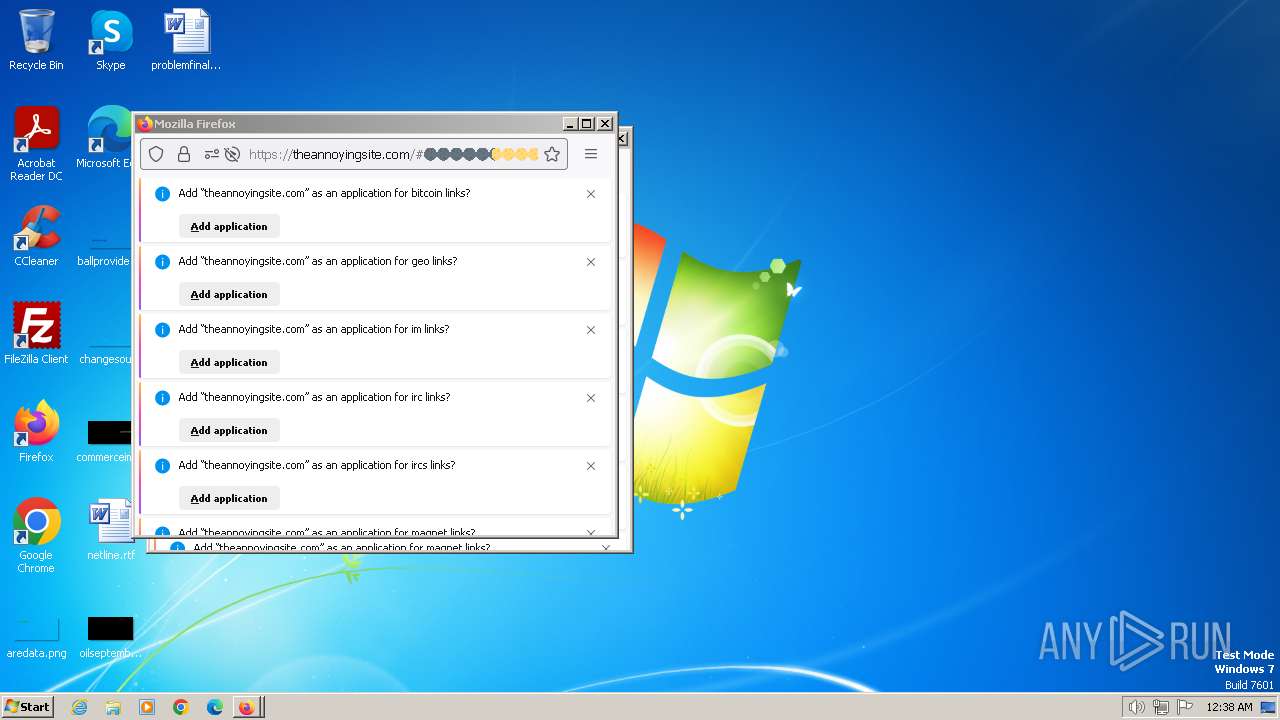The image size is (1280, 720).
Task: Click the Show desktop button in taskbar corner
Action: [x=1269, y=707]
